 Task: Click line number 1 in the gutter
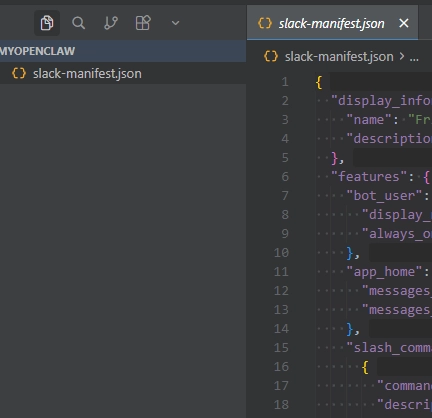(285, 82)
